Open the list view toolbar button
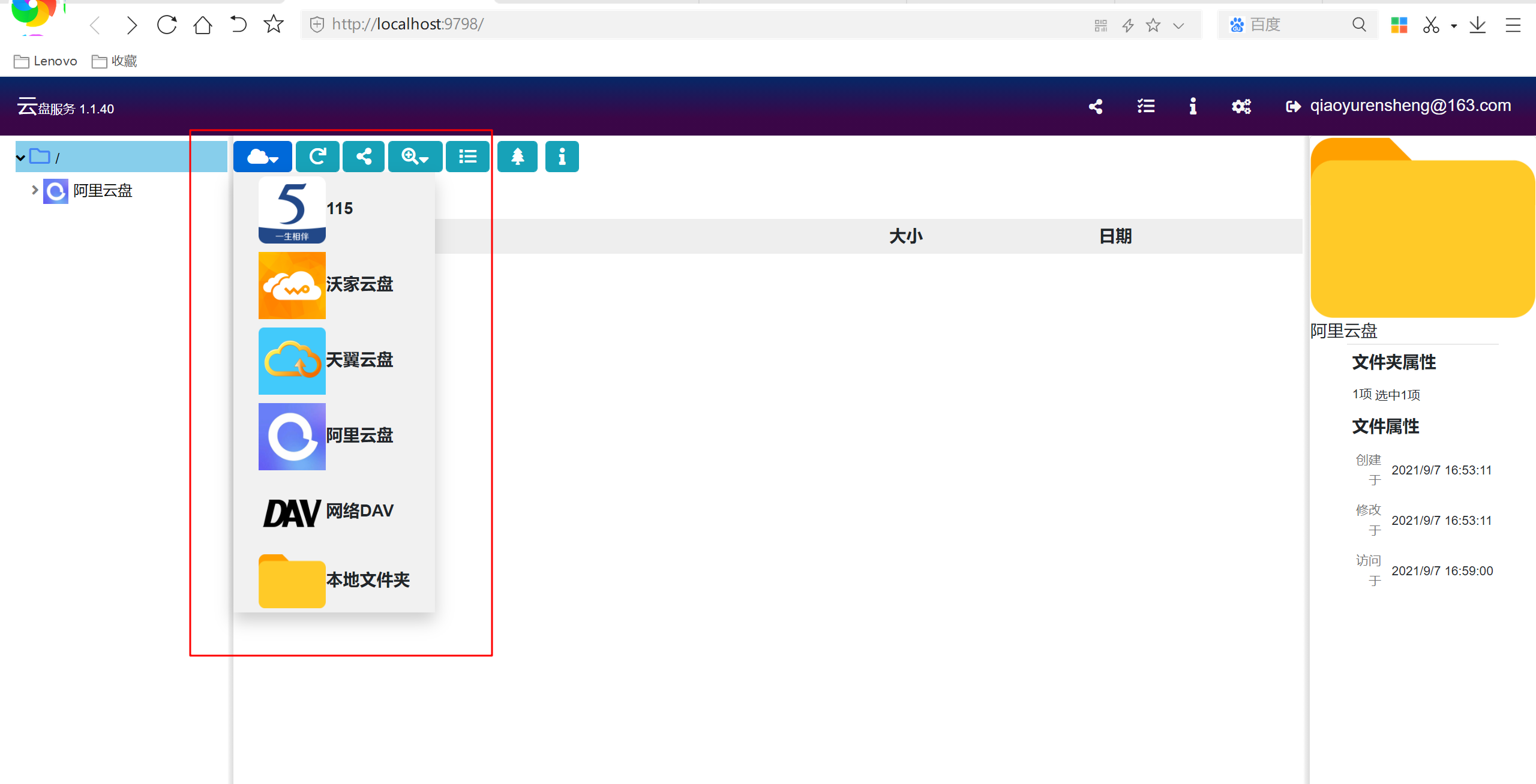1536x784 pixels. coord(467,157)
